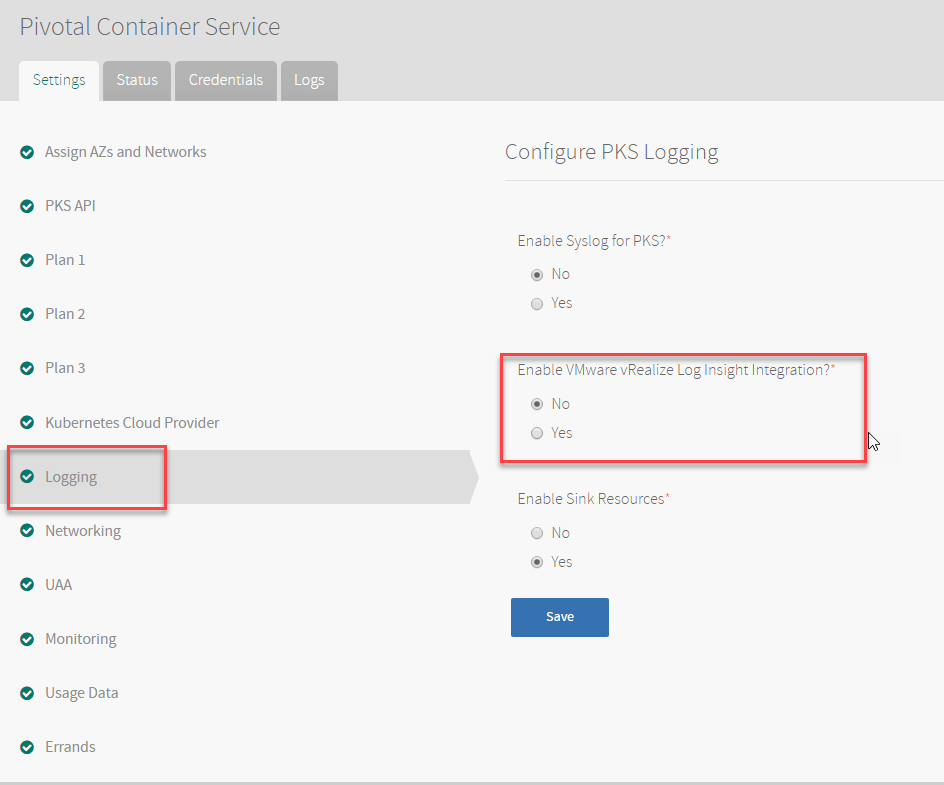The width and height of the screenshot is (944, 785).
Task: Choose Yes for vRealize Log Insight Integration
Action: tap(537, 433)
